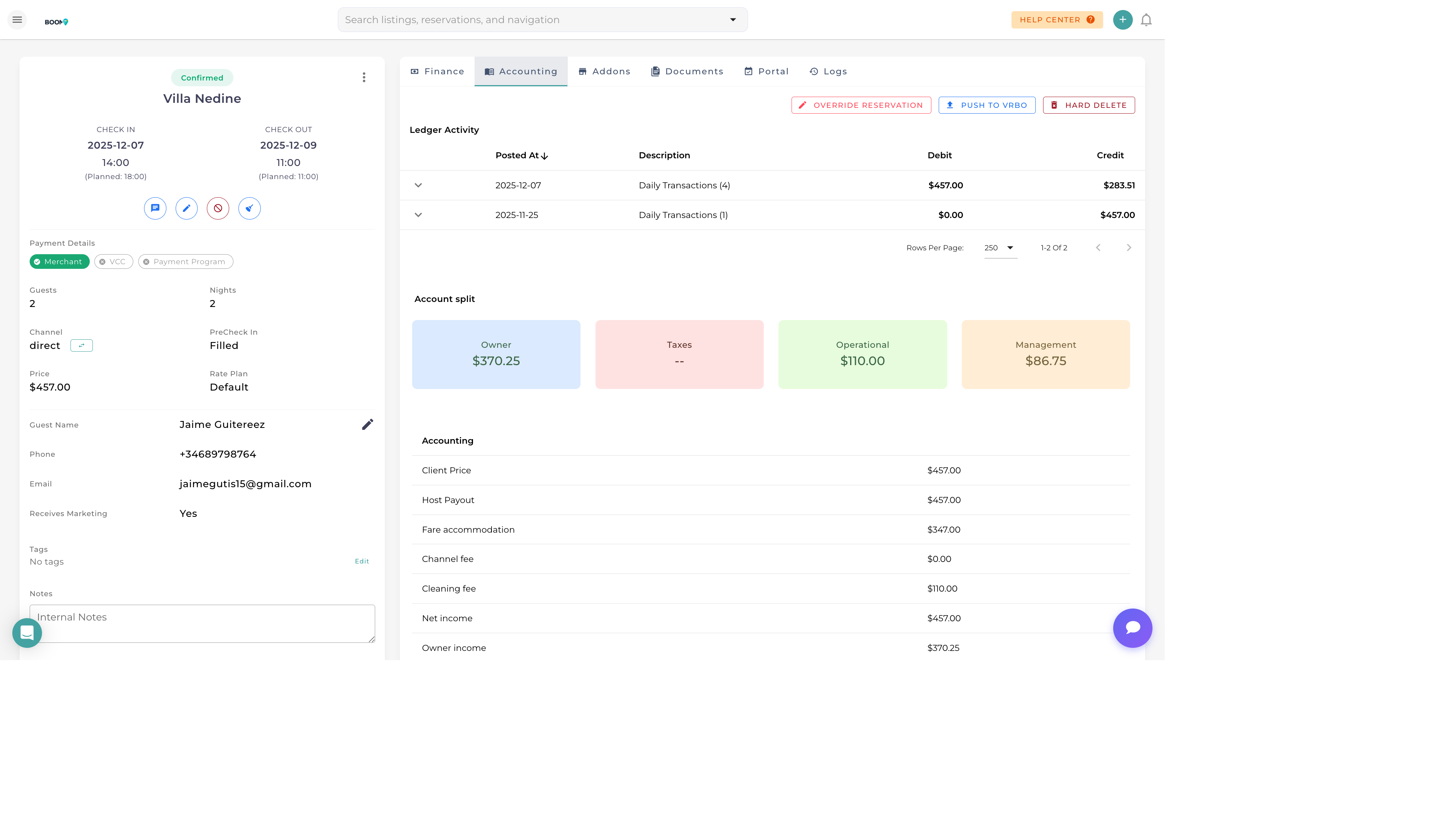Switch to the Finance tab
1456x825 pixels.
click(x=437, y=71)
